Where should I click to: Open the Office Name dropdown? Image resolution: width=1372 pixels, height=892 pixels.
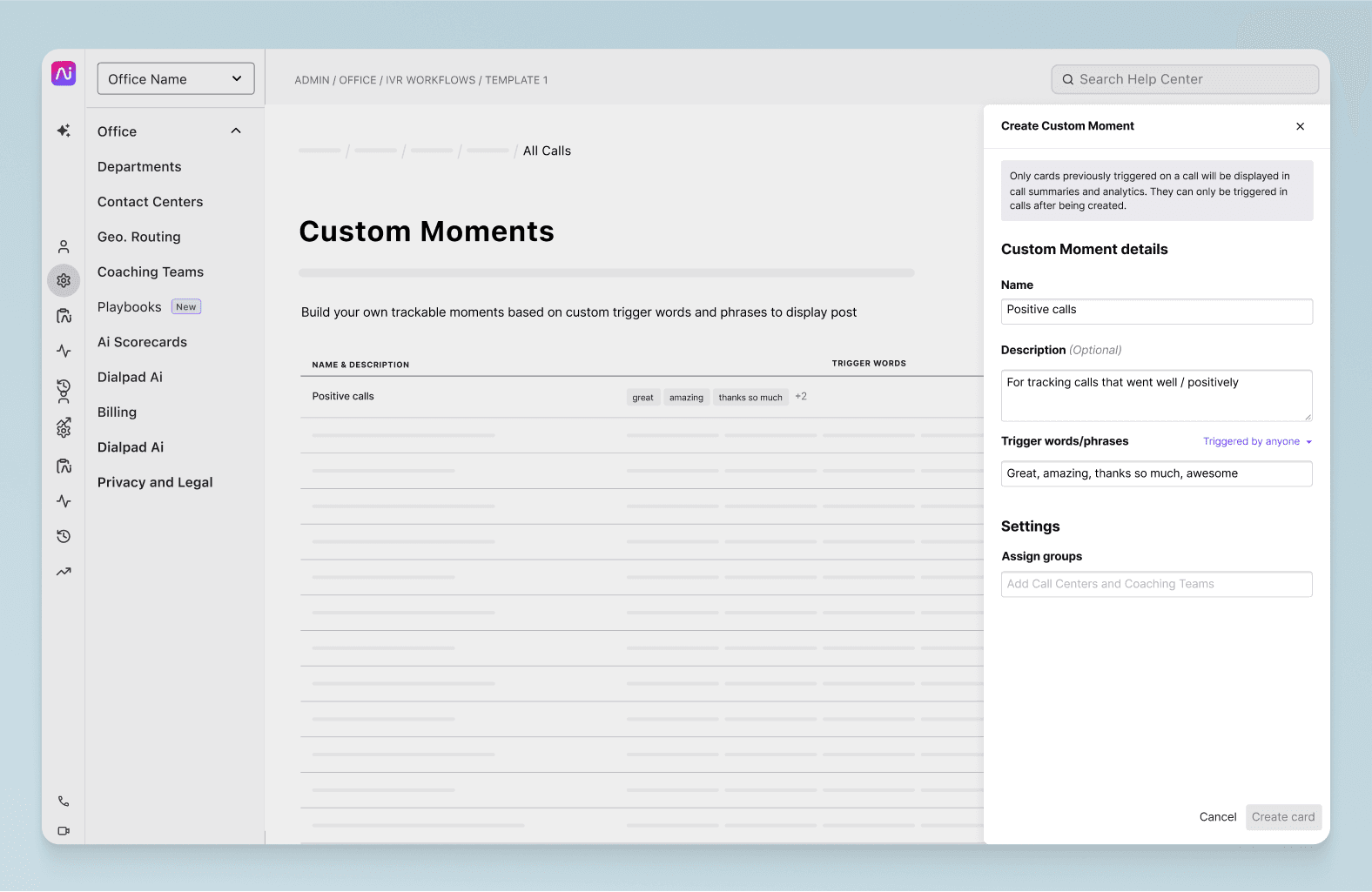click(x=176, y=79)
